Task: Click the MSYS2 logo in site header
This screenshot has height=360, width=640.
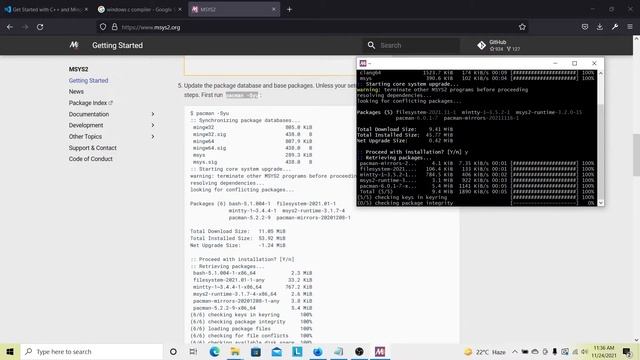Action: pos(73,45)
